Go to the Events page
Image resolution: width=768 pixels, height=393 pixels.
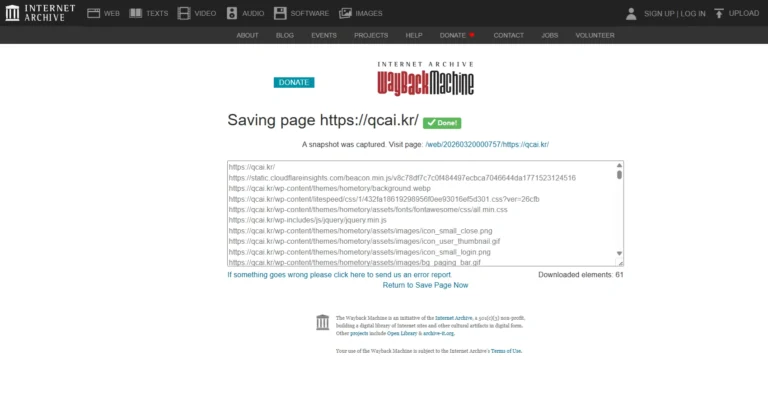tap(324, 35)
